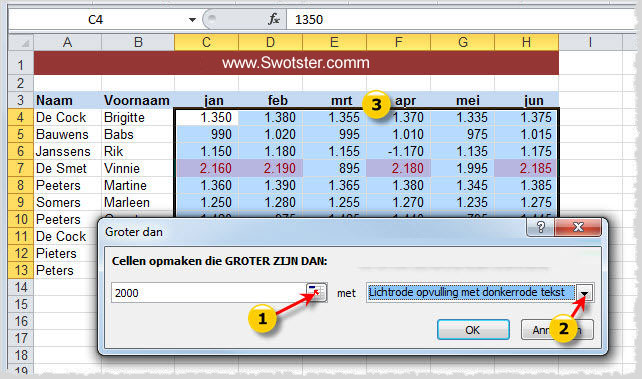Click the Annuleren button
642x379 pixels.
(x=557, y=330)
